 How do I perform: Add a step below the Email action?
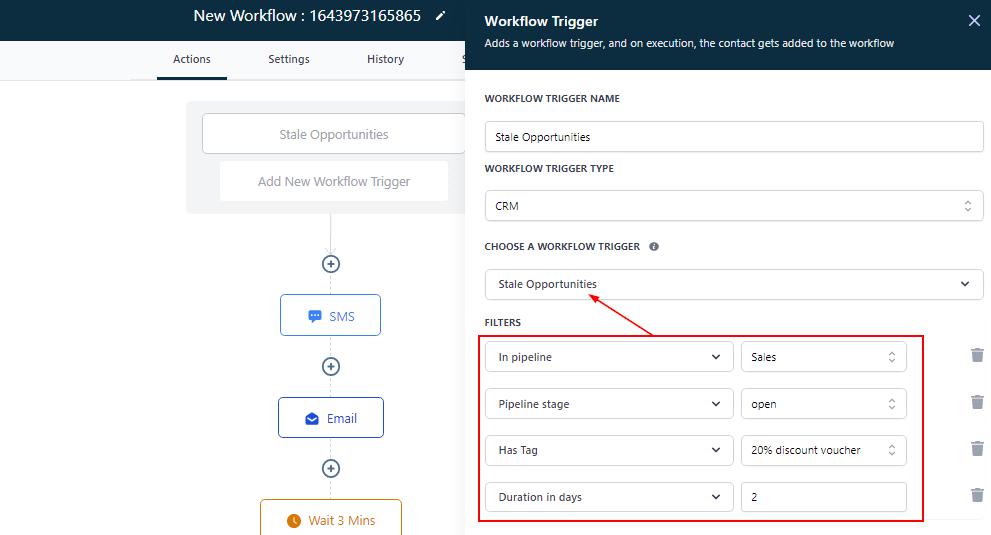coord(331,468)
